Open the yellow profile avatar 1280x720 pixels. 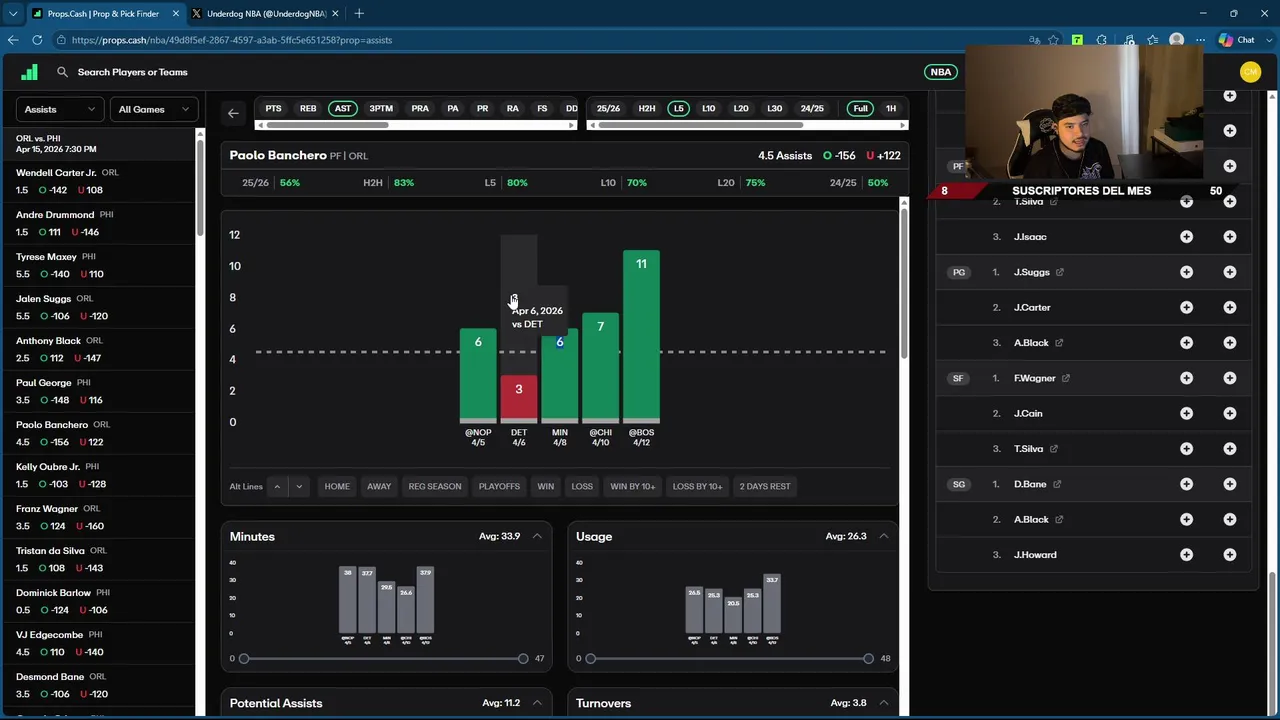(1249, 72)
